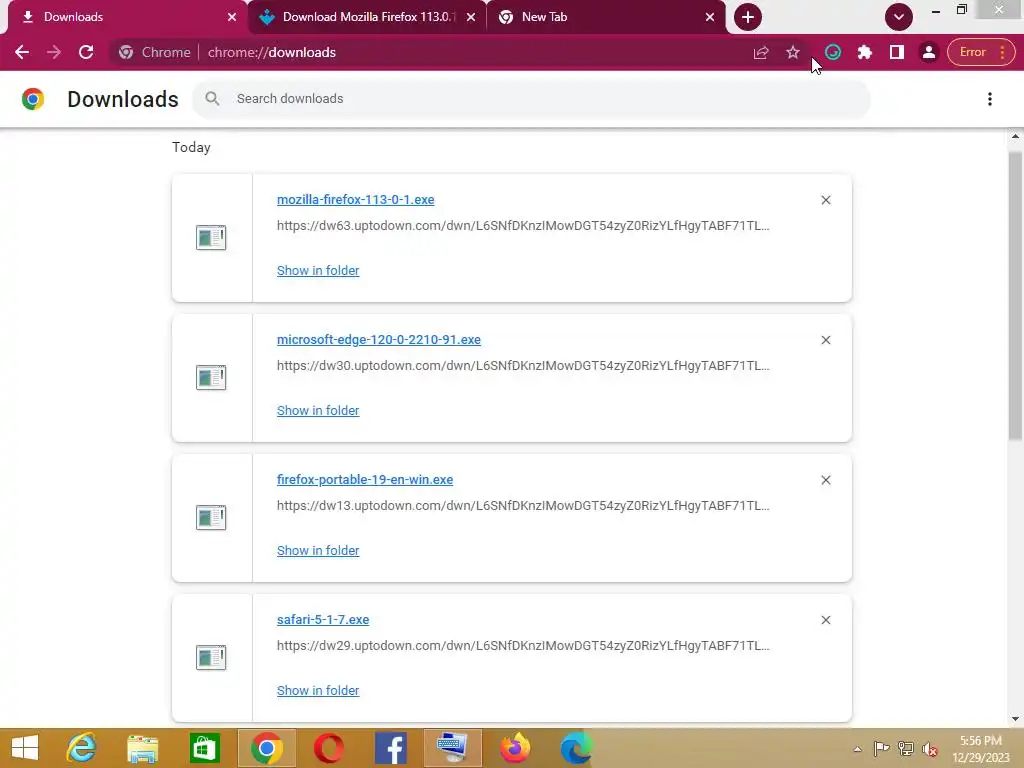Bookmark this tab with star icon

(x=793, y=52)
